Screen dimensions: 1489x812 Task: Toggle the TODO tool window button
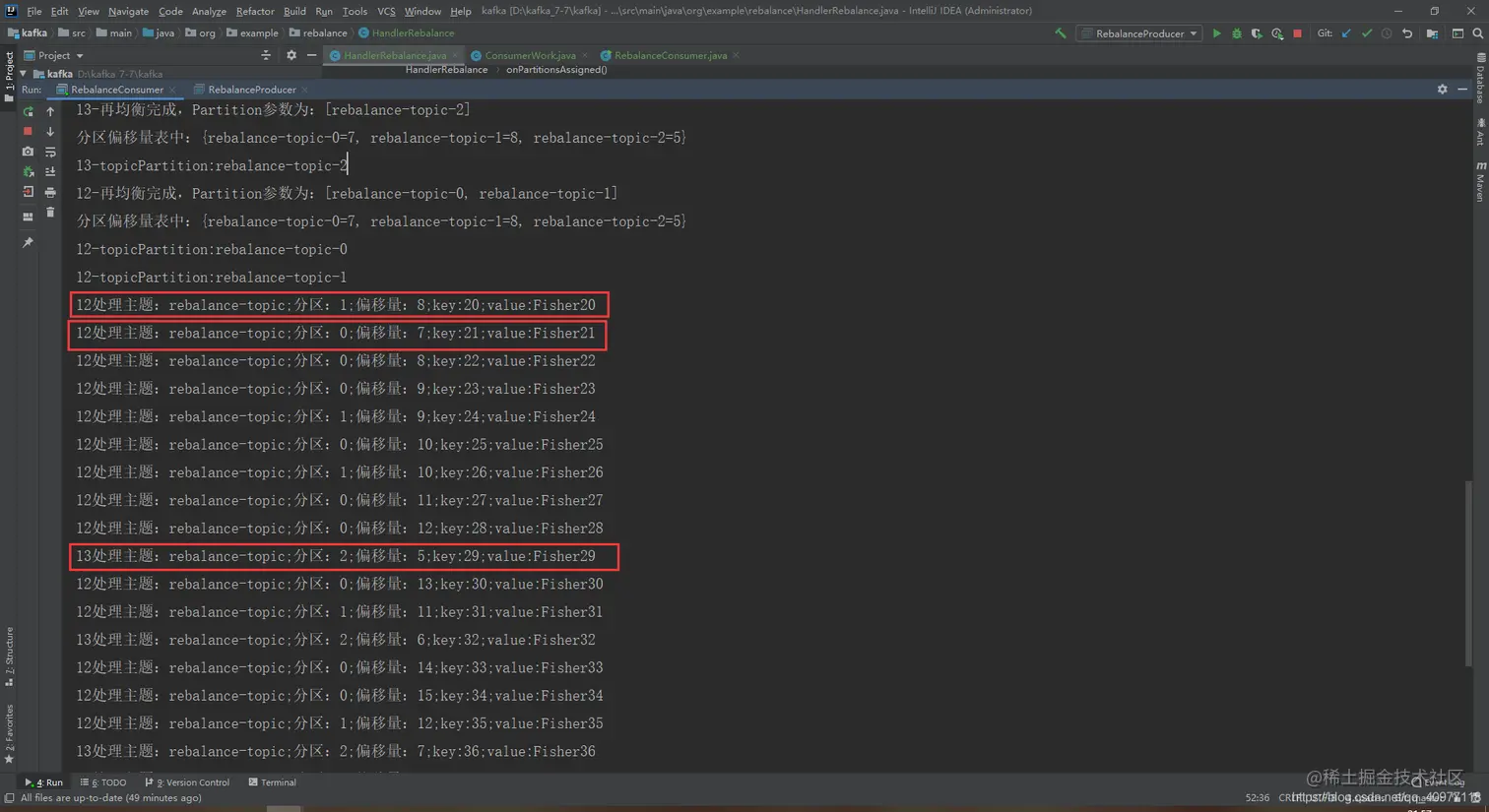103,782
